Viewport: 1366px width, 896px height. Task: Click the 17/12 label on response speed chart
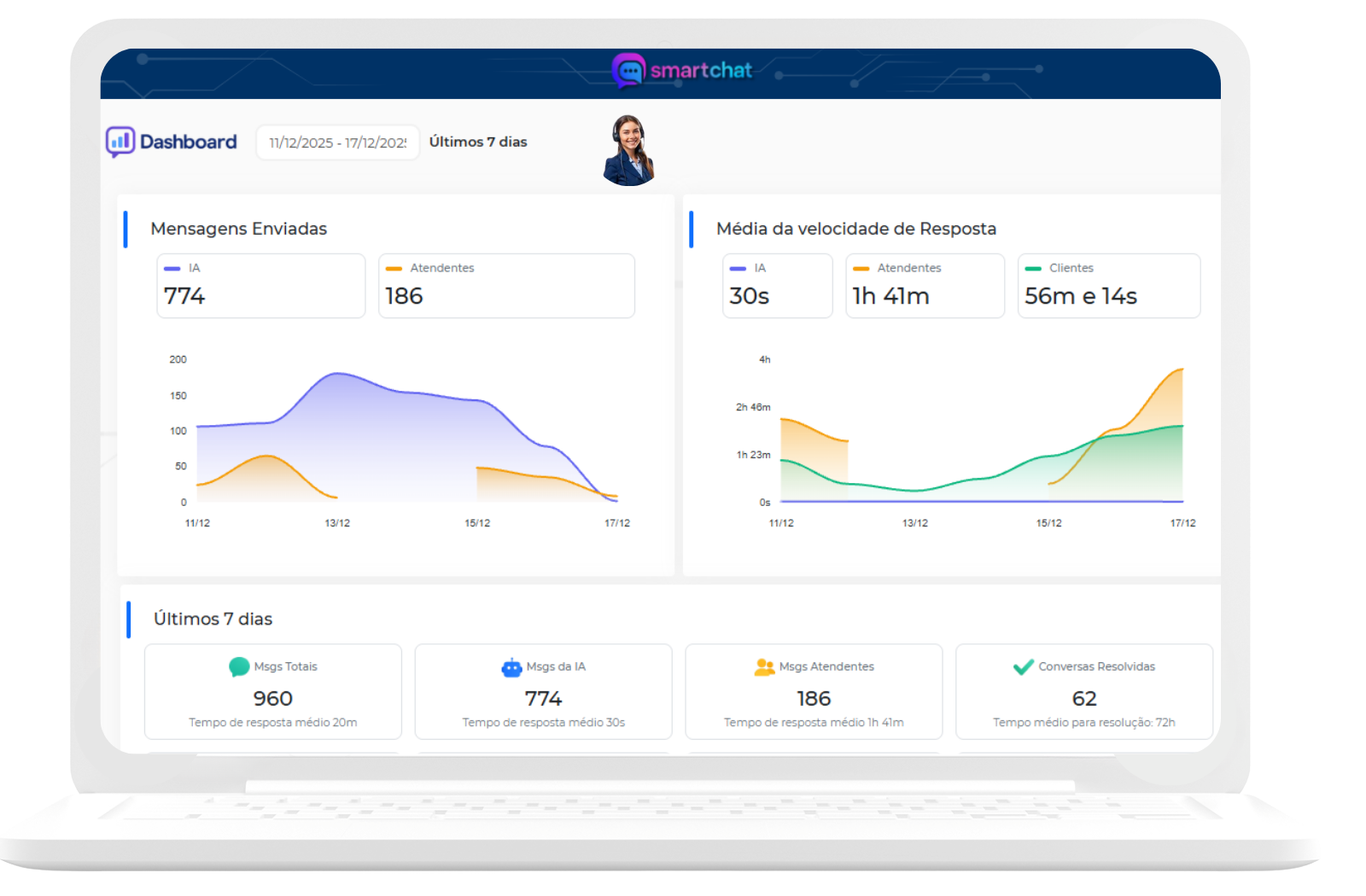(x=1182, y=523)
